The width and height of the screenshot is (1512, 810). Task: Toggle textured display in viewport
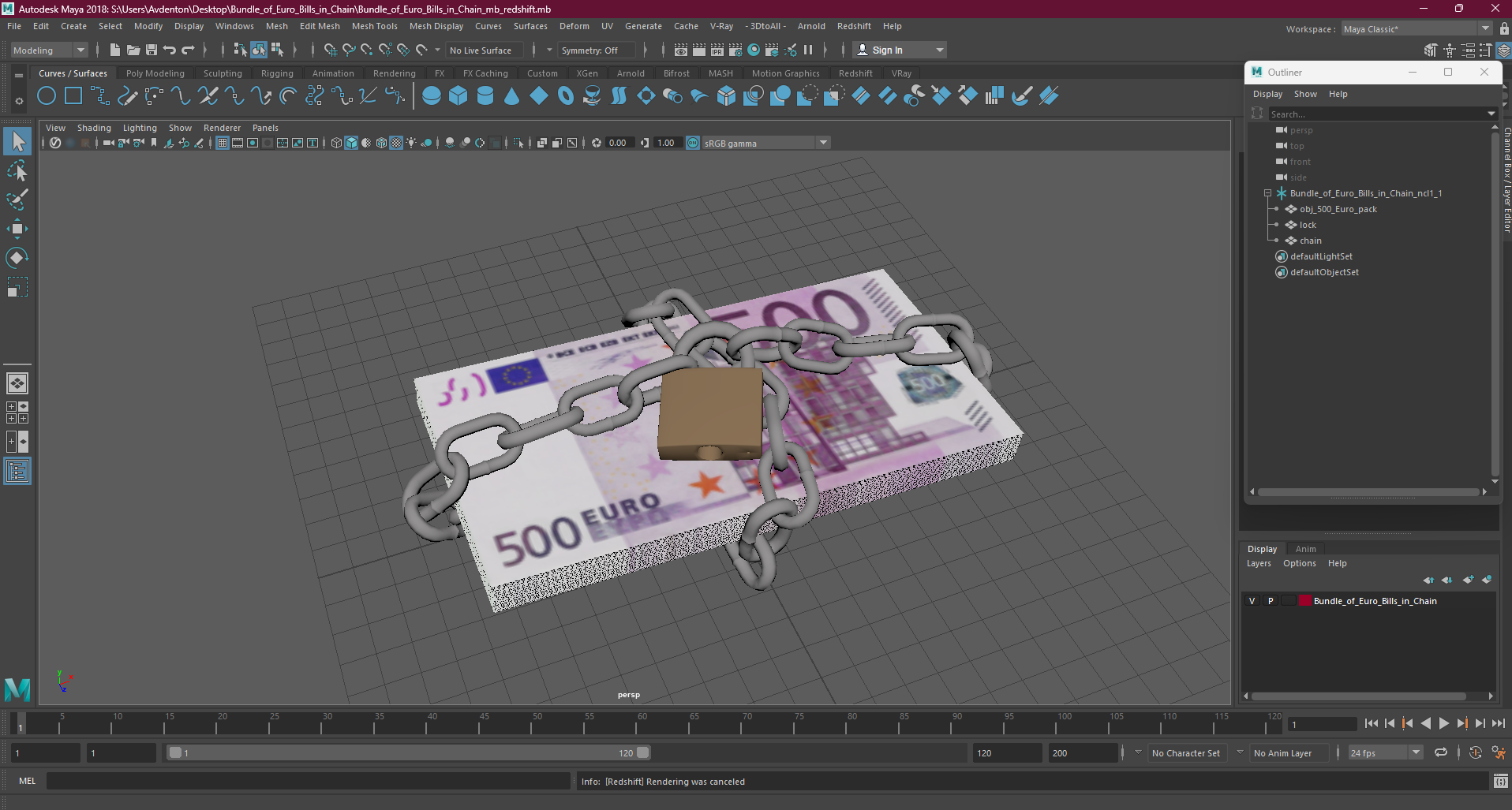397,143
